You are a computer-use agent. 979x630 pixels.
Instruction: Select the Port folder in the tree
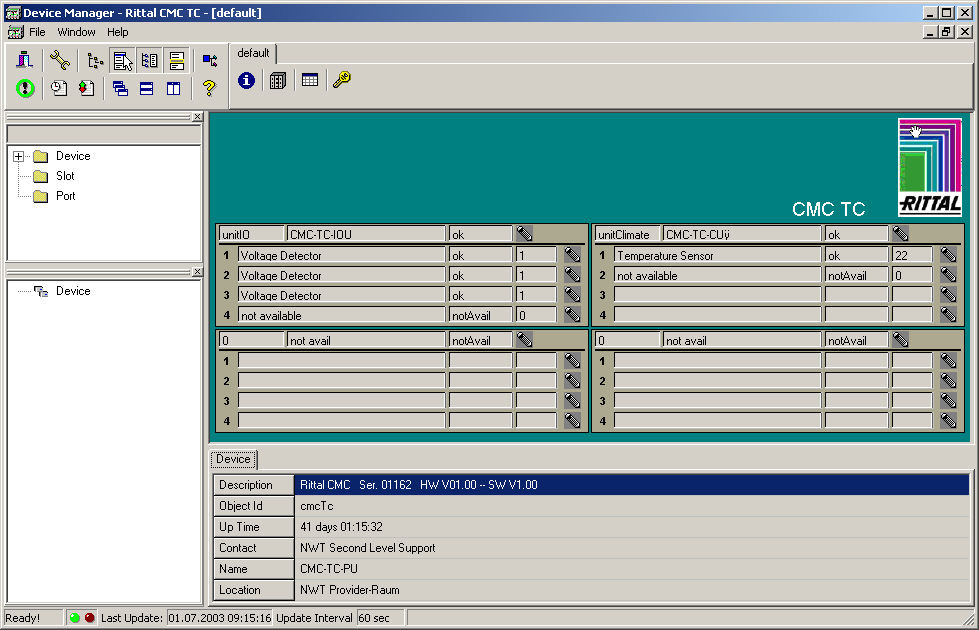click(66, 196)
